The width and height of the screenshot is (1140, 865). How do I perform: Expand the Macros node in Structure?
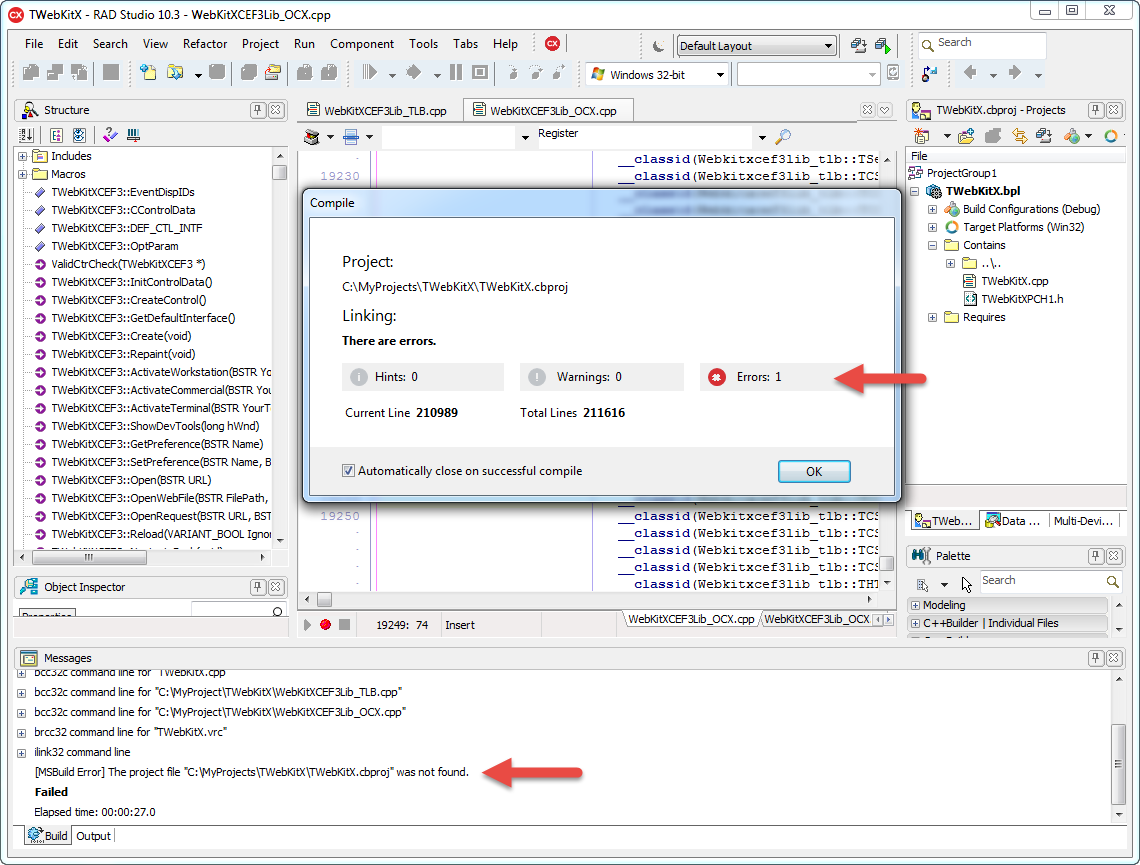click(23, 174)
